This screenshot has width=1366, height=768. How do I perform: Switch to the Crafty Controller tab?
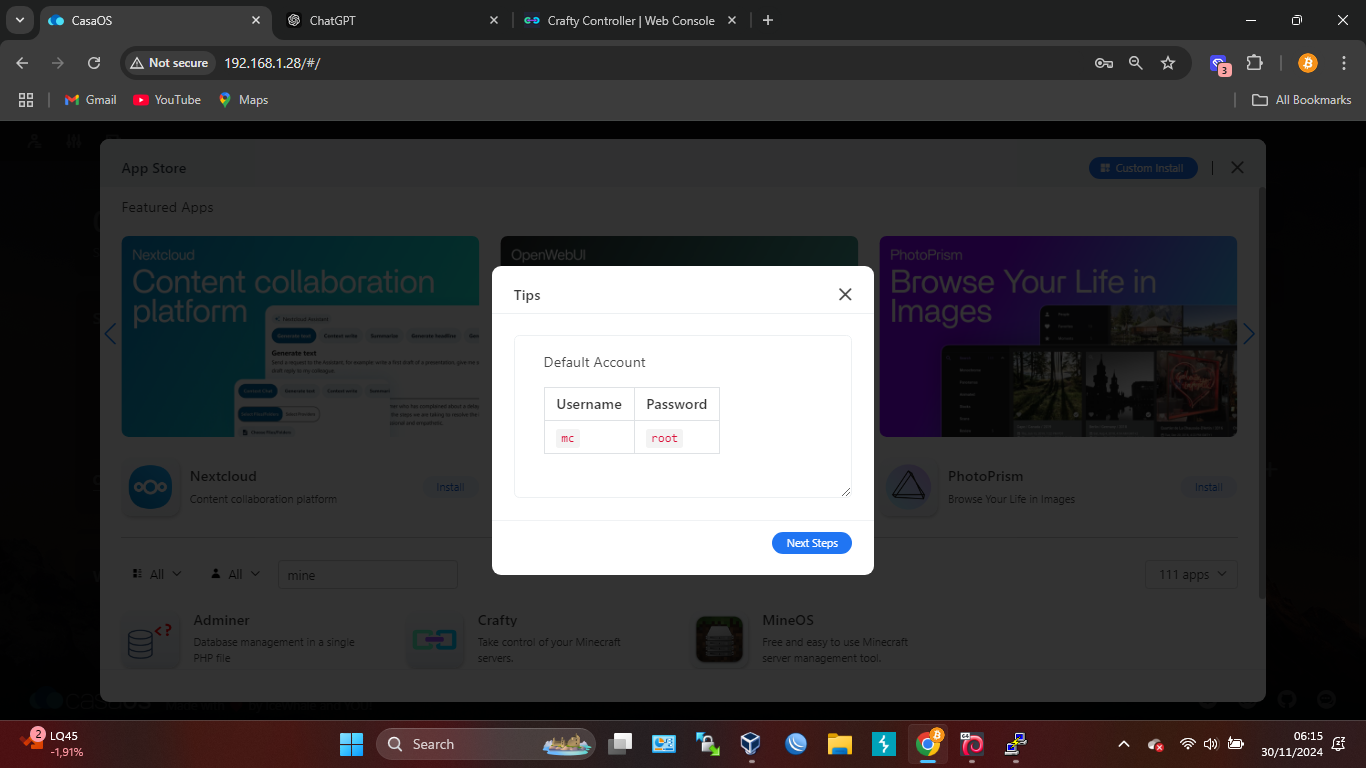click(x=630, y=20)
